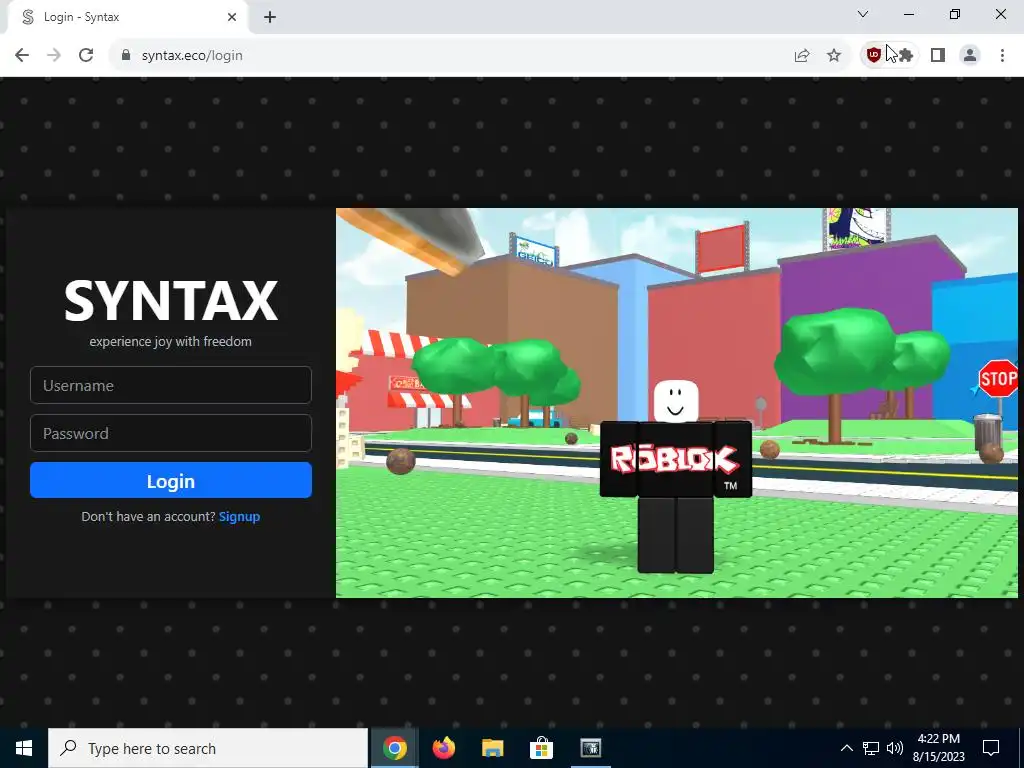Open Chrome three-dot menu
The width and height of the screenshot is (1024, 768).
pyautogui.click(x=1002, y=56)
